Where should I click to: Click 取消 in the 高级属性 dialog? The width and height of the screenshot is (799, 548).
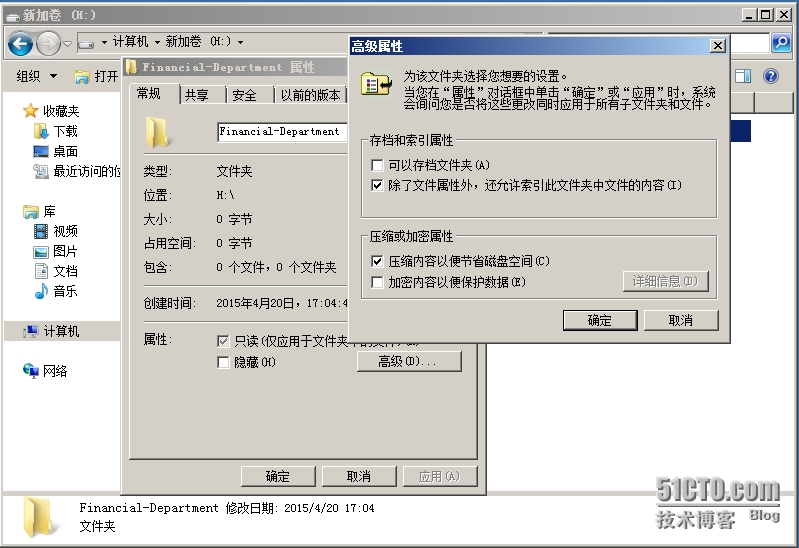click(x=681, y=321)
